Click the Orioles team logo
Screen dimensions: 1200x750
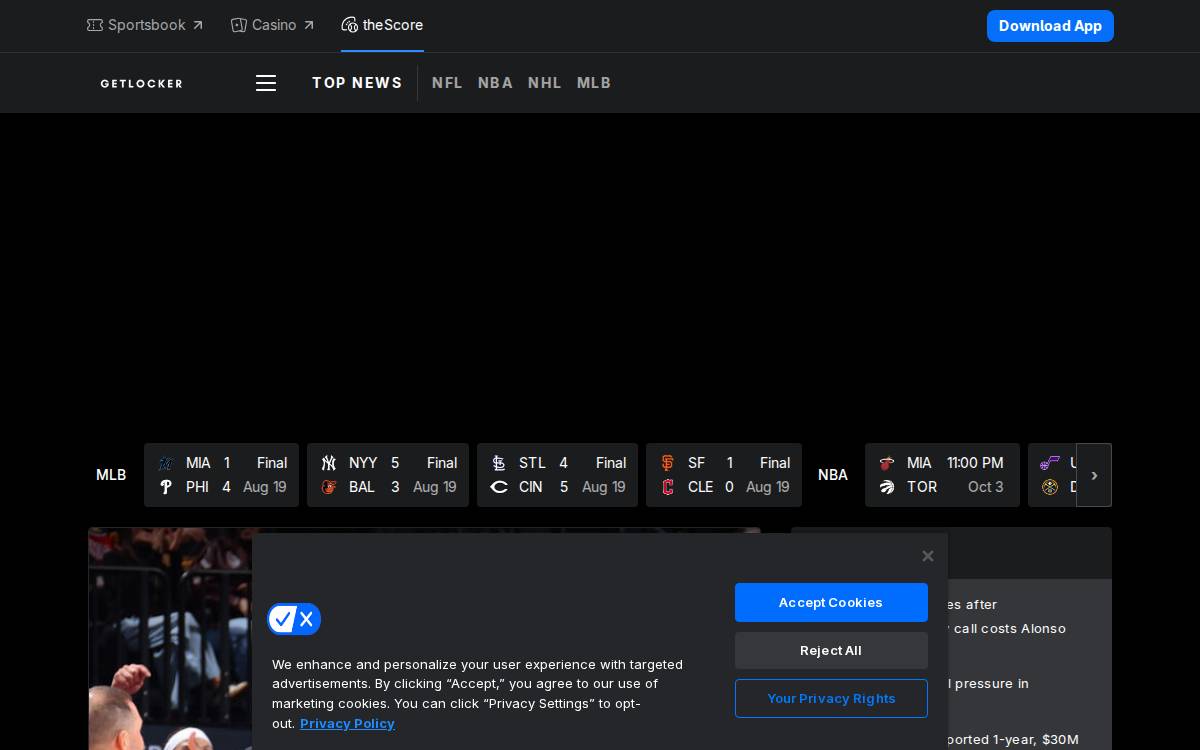[x=329, y=487]
